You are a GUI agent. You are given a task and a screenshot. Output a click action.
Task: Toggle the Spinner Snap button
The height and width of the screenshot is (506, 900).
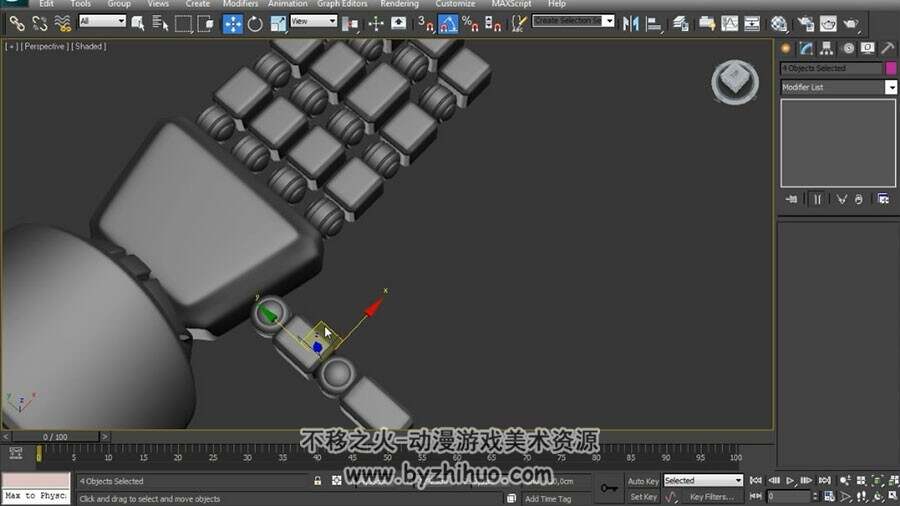(493, 24)
